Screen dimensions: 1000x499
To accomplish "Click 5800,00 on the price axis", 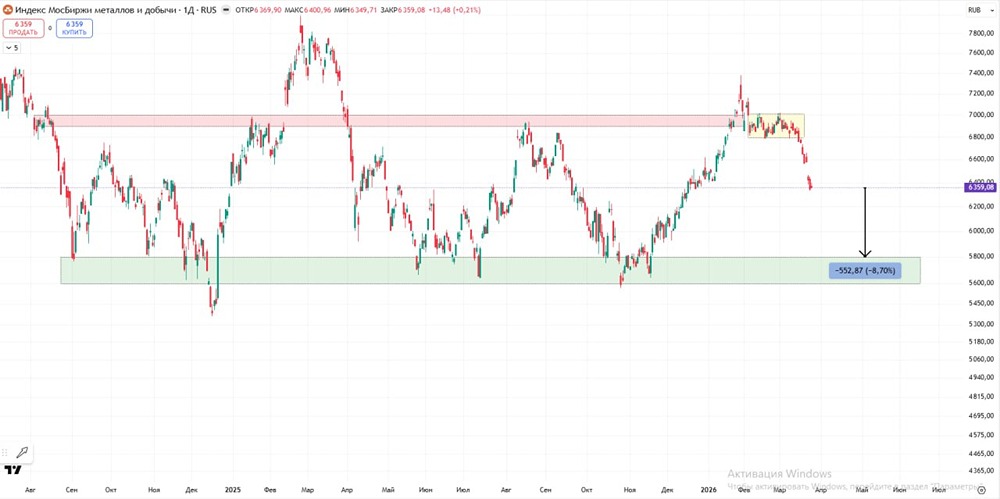I will pos(981,257).
